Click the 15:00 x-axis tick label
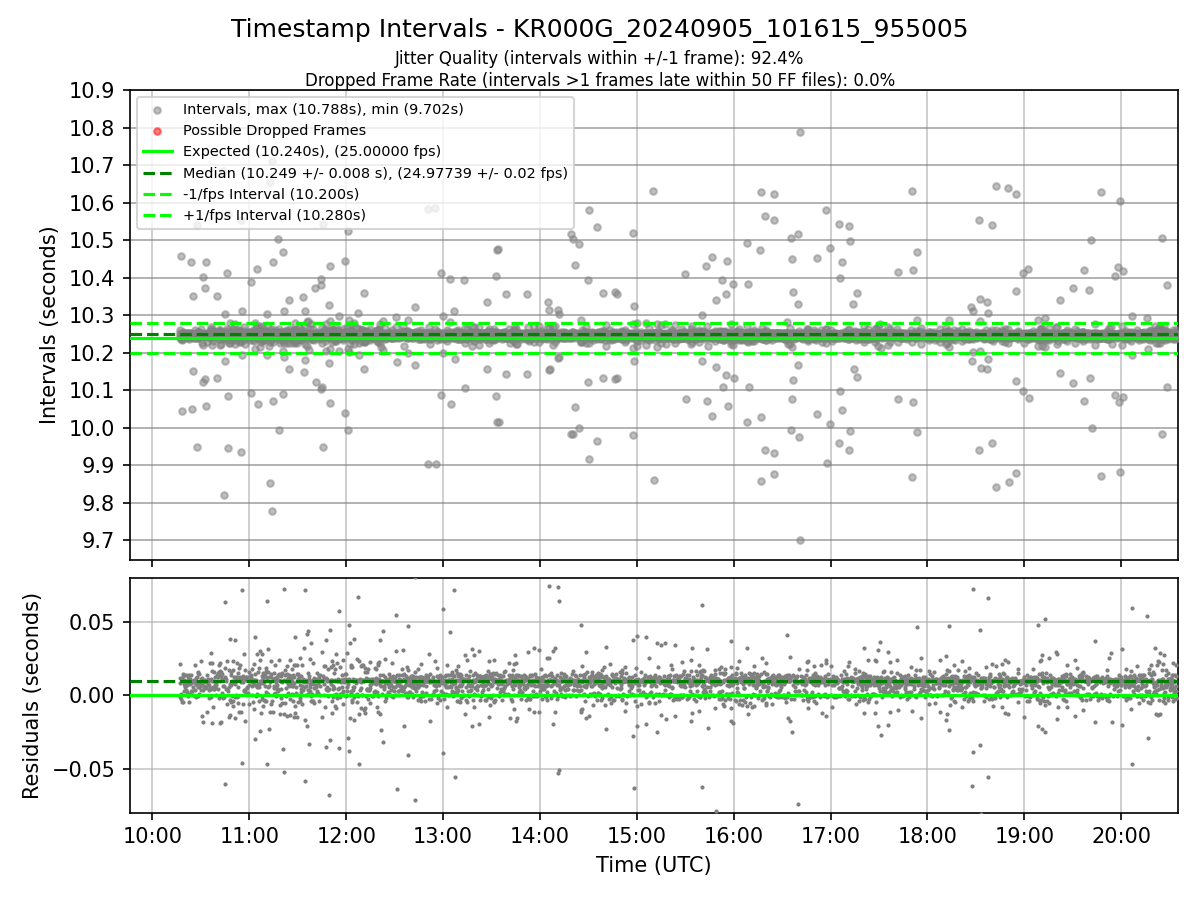Image resolution: width=1200 pixels, height=900 pixels. pyautogui.click(x=636, y=835)
